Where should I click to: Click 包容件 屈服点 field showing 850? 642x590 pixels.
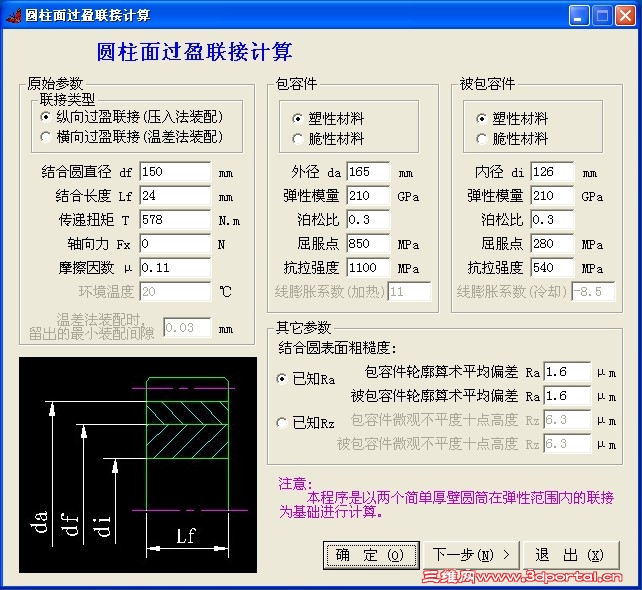[368, 244]
